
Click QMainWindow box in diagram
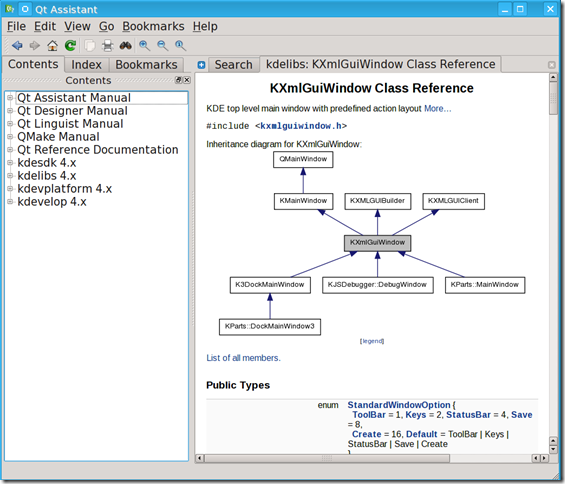(303, 159)
